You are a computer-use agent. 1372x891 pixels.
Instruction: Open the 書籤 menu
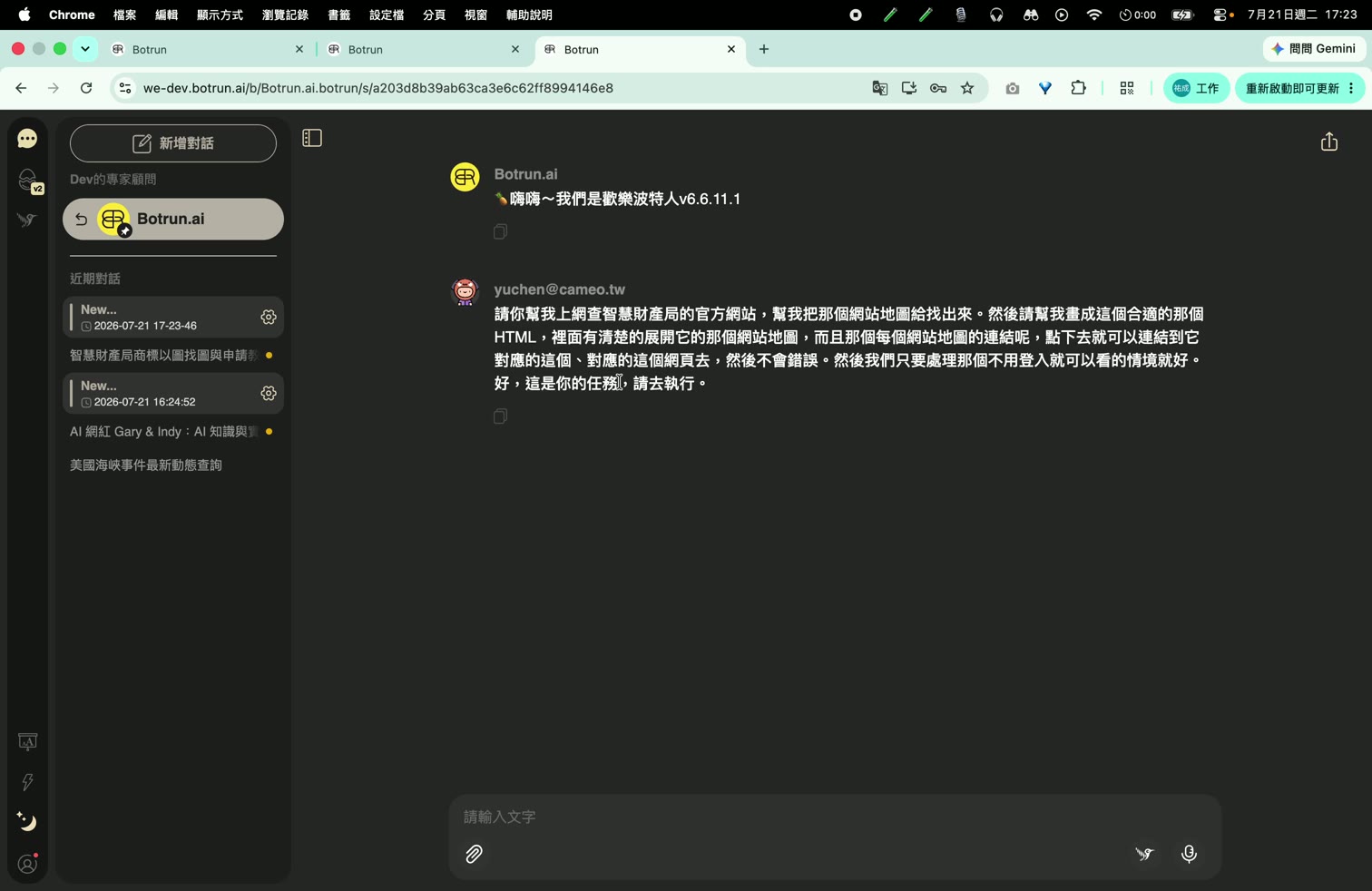339,15
